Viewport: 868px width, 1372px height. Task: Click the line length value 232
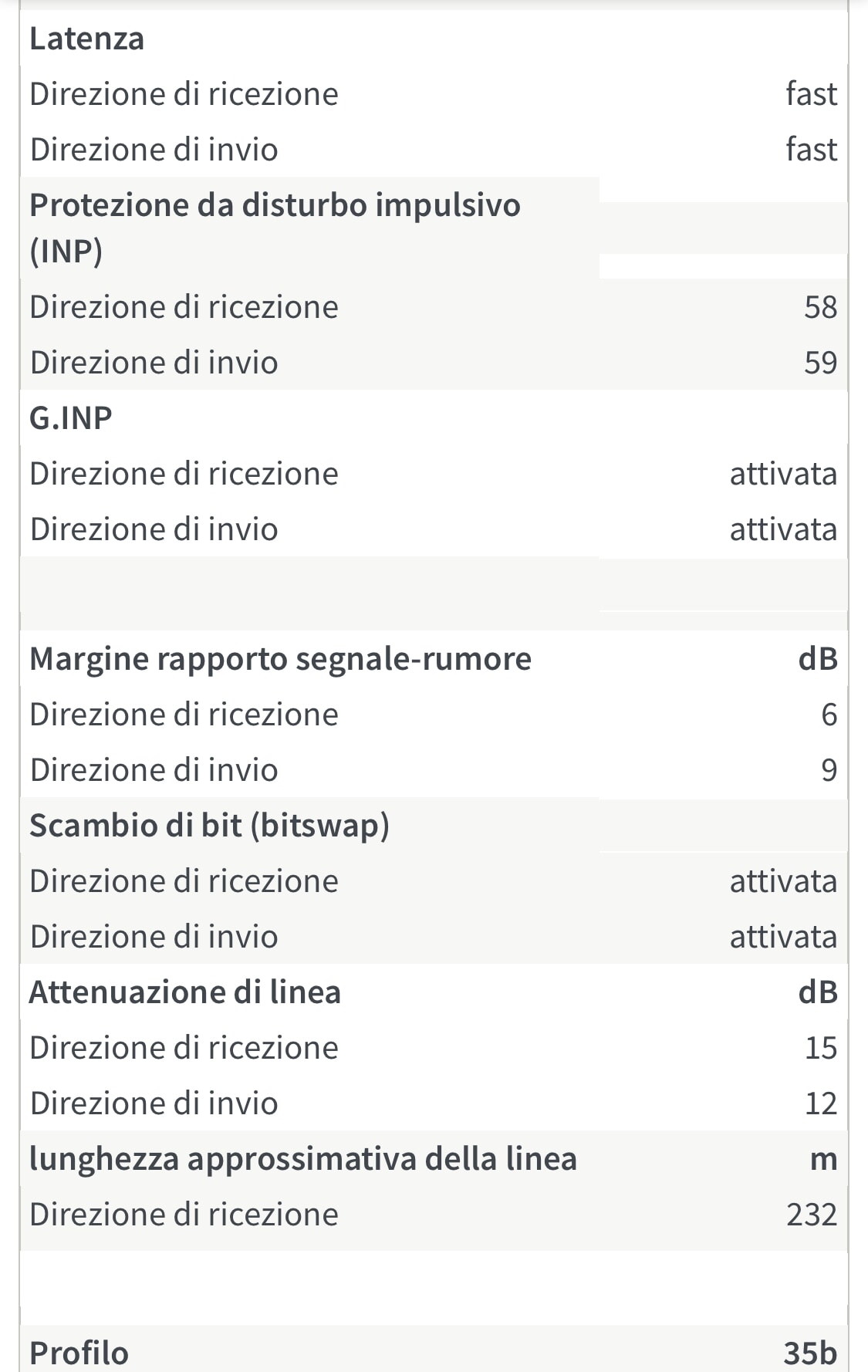pyautogui.click(x=811, y=1215)
